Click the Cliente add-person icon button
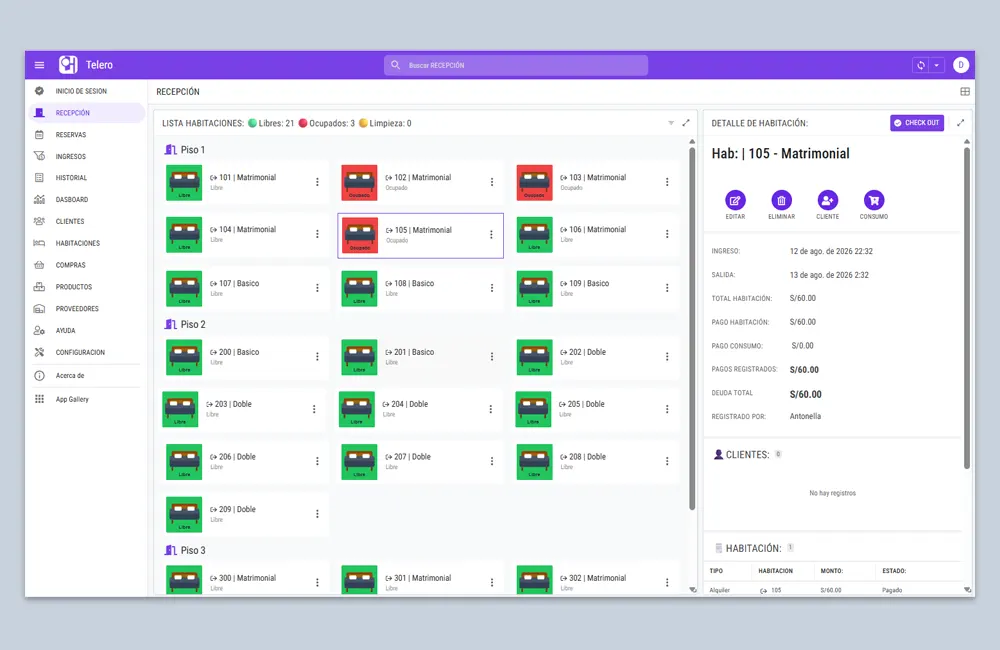Viewport: 1000px width, 650px height. [x=827, y=201]
